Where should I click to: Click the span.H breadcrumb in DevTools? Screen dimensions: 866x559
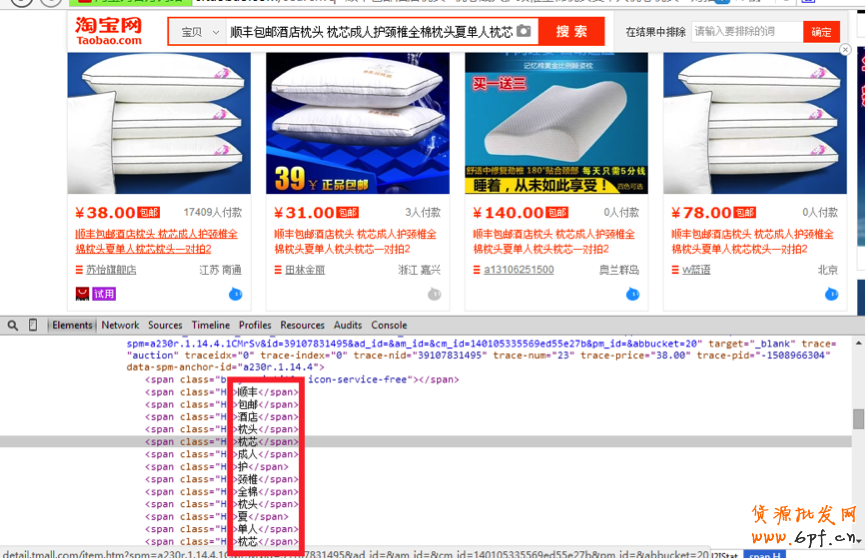pyautogui.click(x=764, y=555)
